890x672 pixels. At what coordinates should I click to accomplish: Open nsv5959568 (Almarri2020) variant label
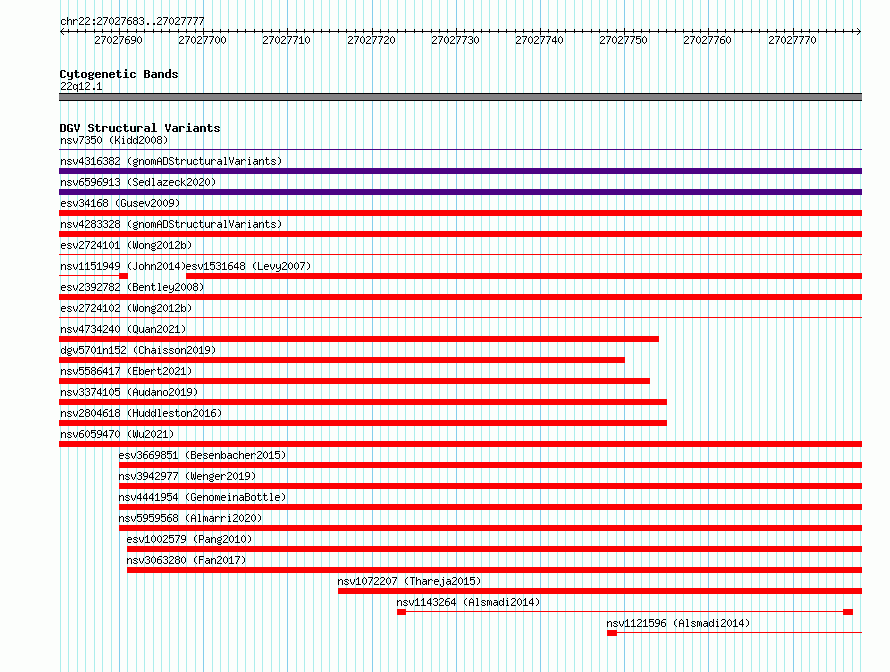tap(190, 518)
